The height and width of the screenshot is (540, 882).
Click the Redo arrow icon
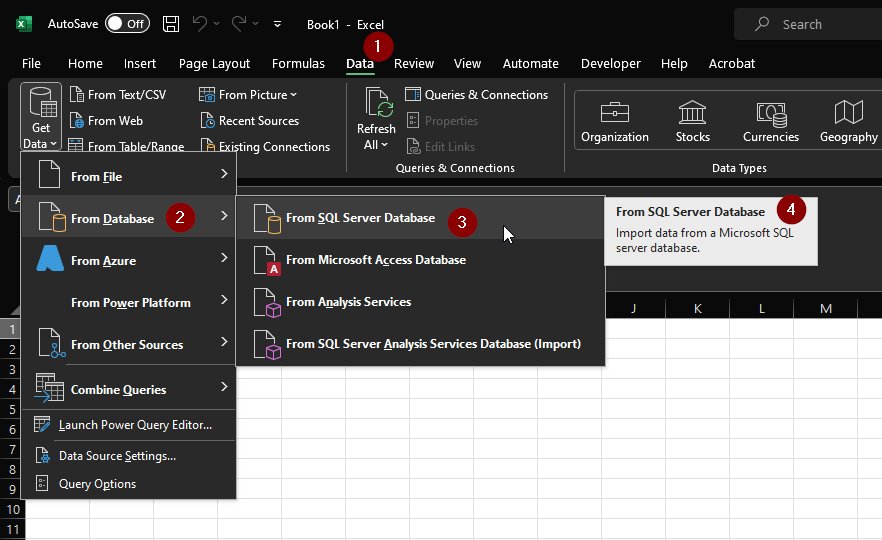click(239, 24)
